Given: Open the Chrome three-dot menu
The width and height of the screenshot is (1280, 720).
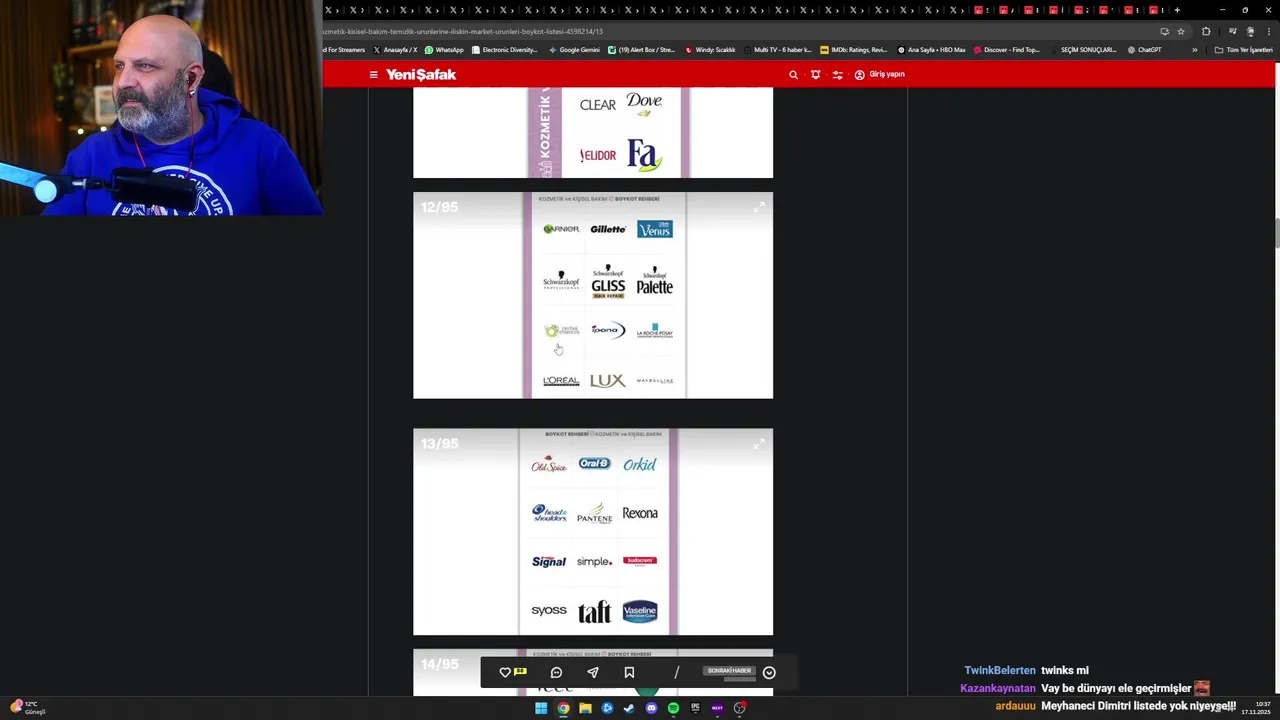Looking at the screenshot, I should pos(1268,31).
